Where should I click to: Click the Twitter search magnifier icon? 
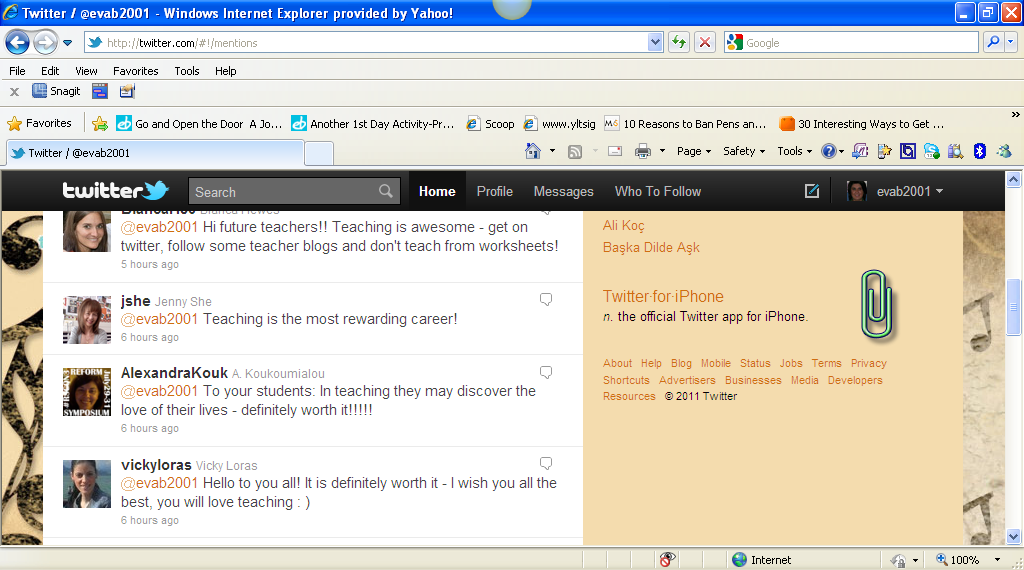point(386,191)
